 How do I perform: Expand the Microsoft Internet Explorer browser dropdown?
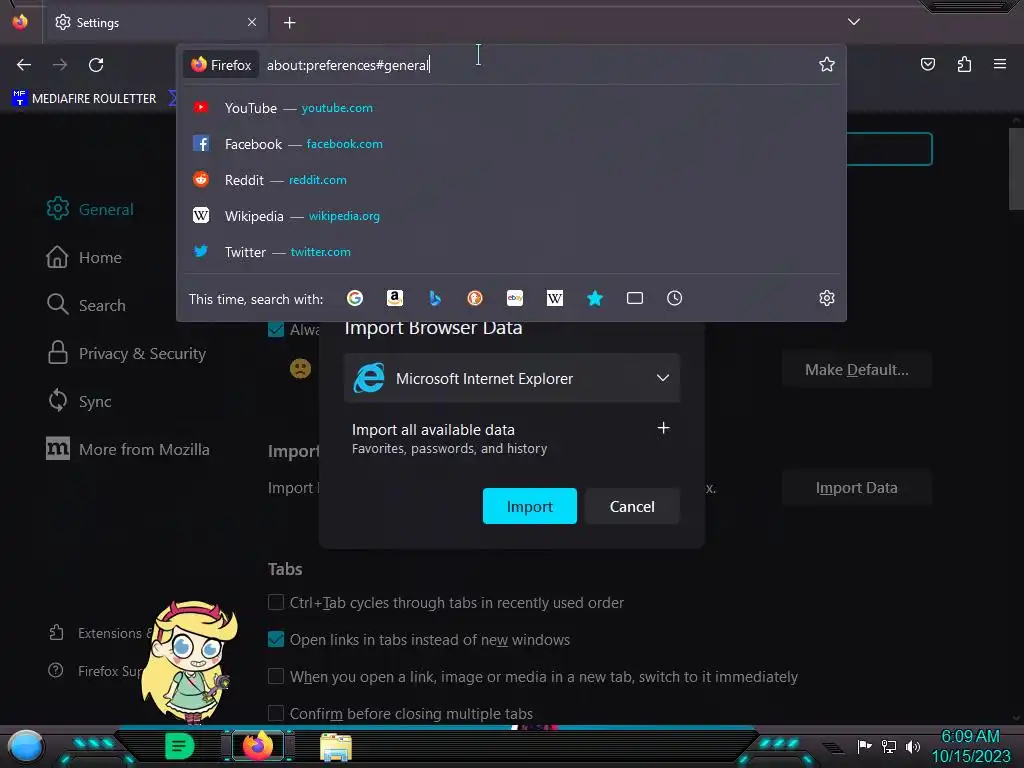coord(512,378)
